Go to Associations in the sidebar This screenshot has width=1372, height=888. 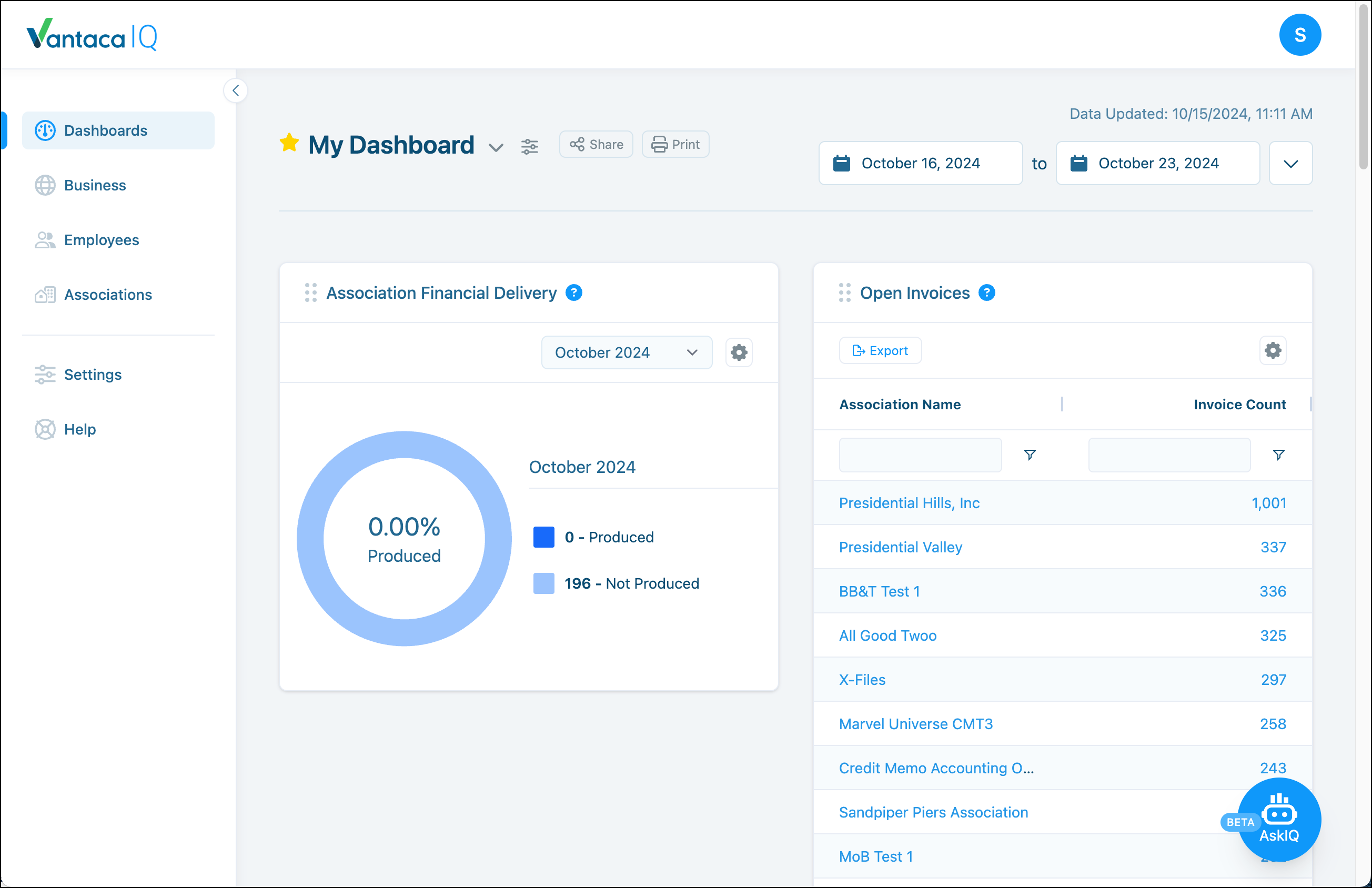click(108, 295)
